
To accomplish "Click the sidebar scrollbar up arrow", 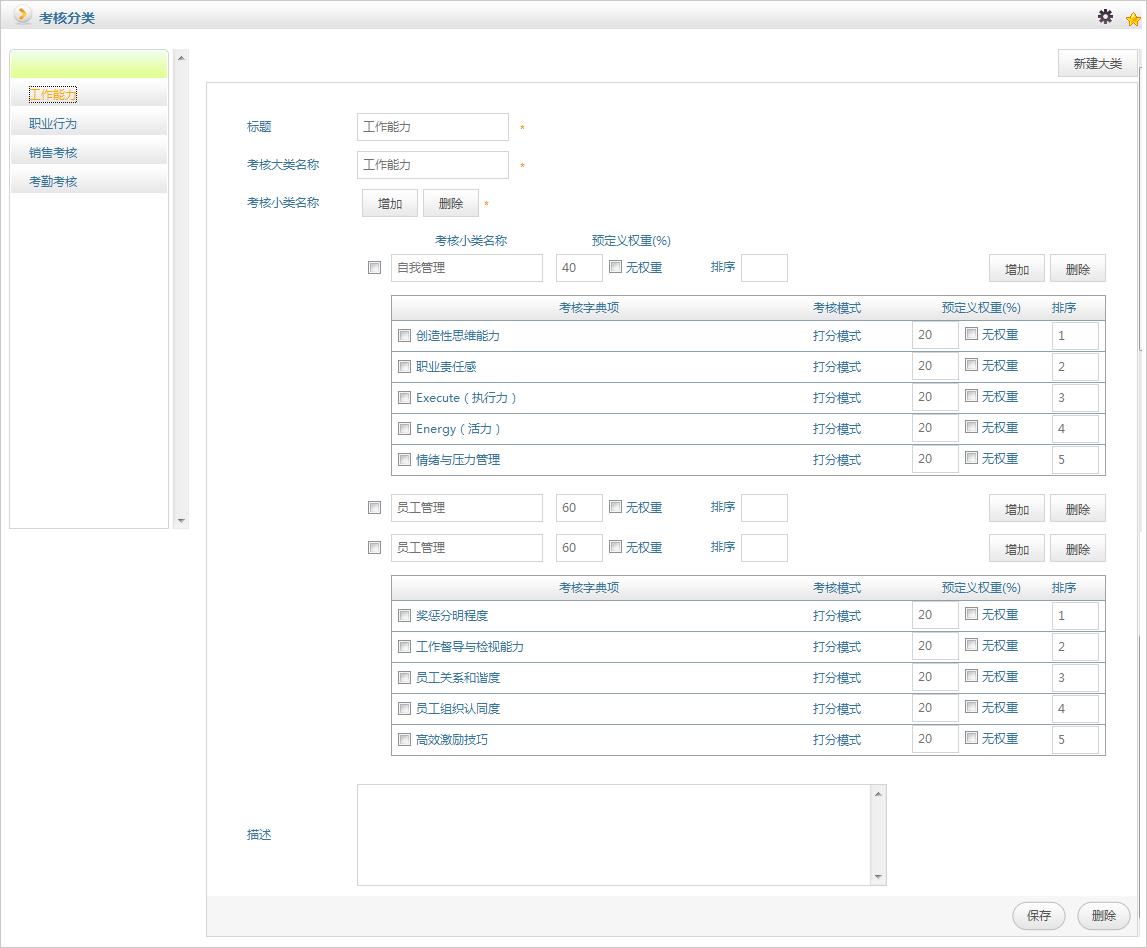I will pyautogui.click(x=181, y=57).
